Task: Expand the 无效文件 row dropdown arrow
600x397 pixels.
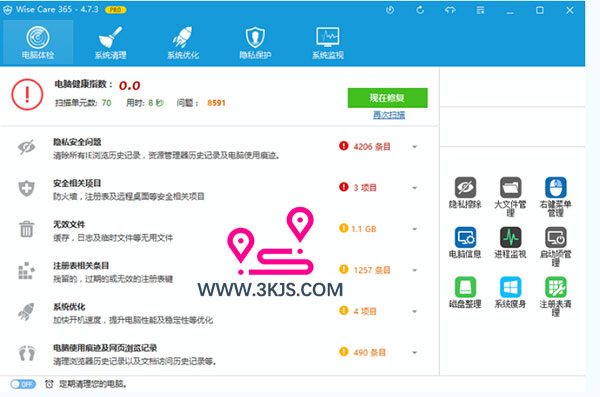Action: pyautogui.click(x=414, y=229)
